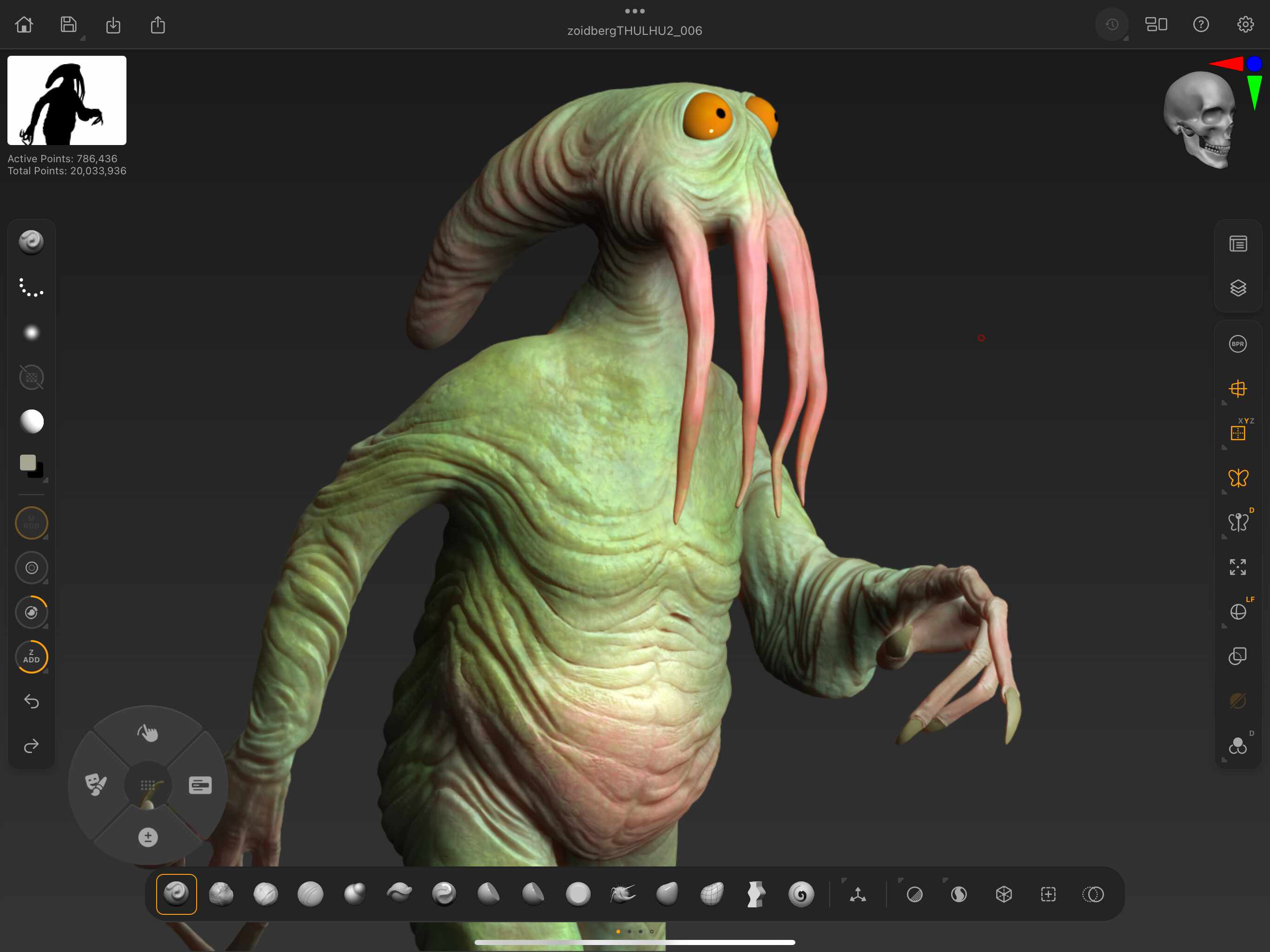Expand the Save options triangle

point(83,39)
